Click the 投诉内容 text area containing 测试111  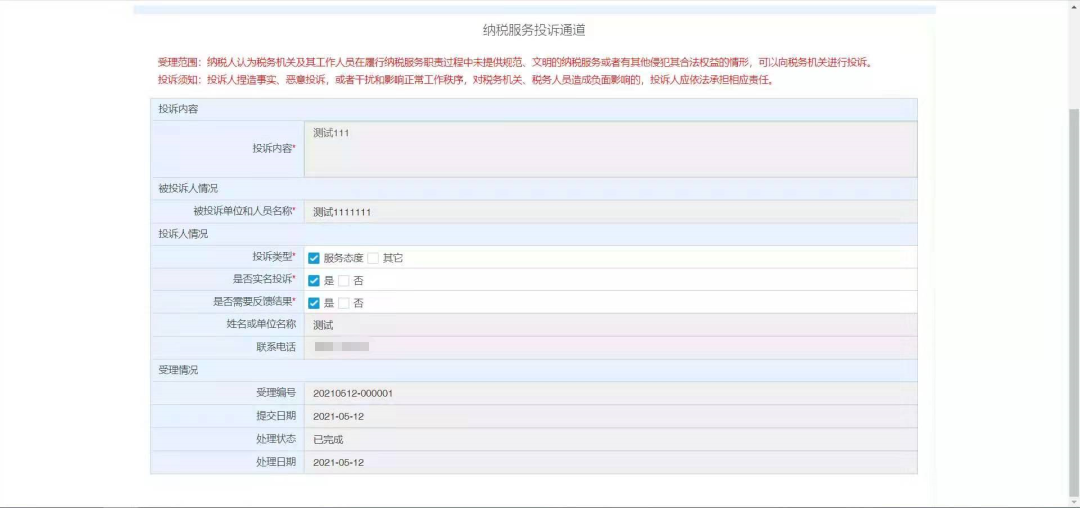pyautogui.click(x=610, y=149)
